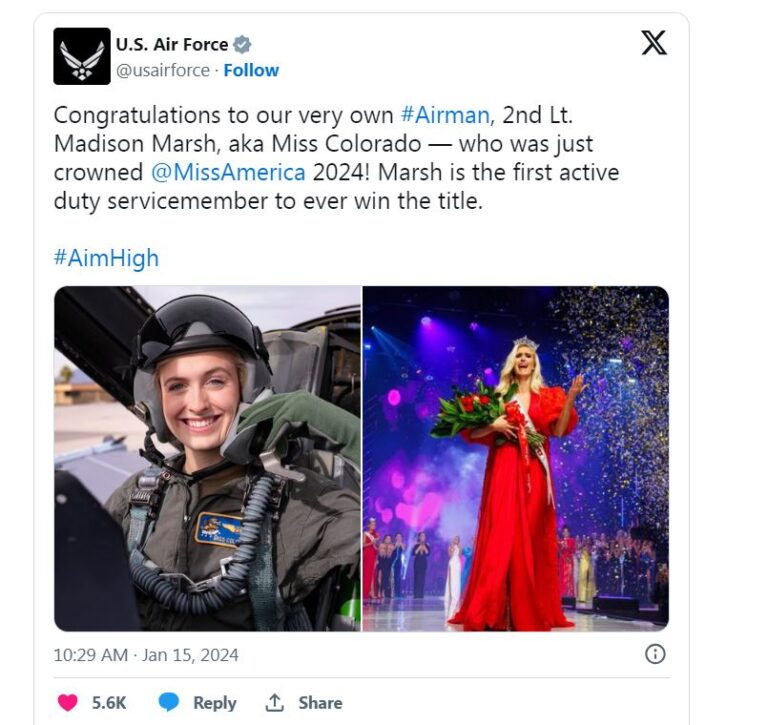Click the U.S. Air Force profile avatar
The height and width of the screenshot is (725, 768).
pyautogui.click(x=82, y=56)
